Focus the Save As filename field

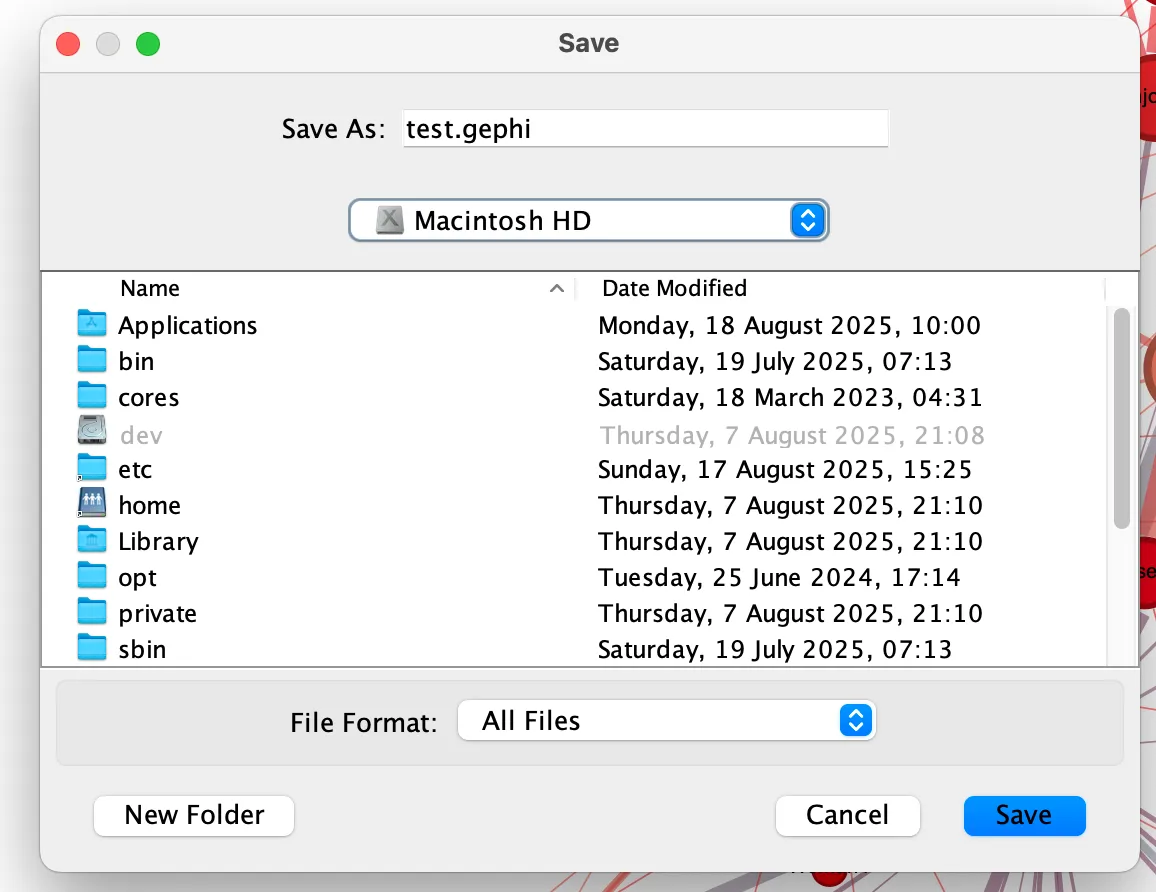click(645, 129)
